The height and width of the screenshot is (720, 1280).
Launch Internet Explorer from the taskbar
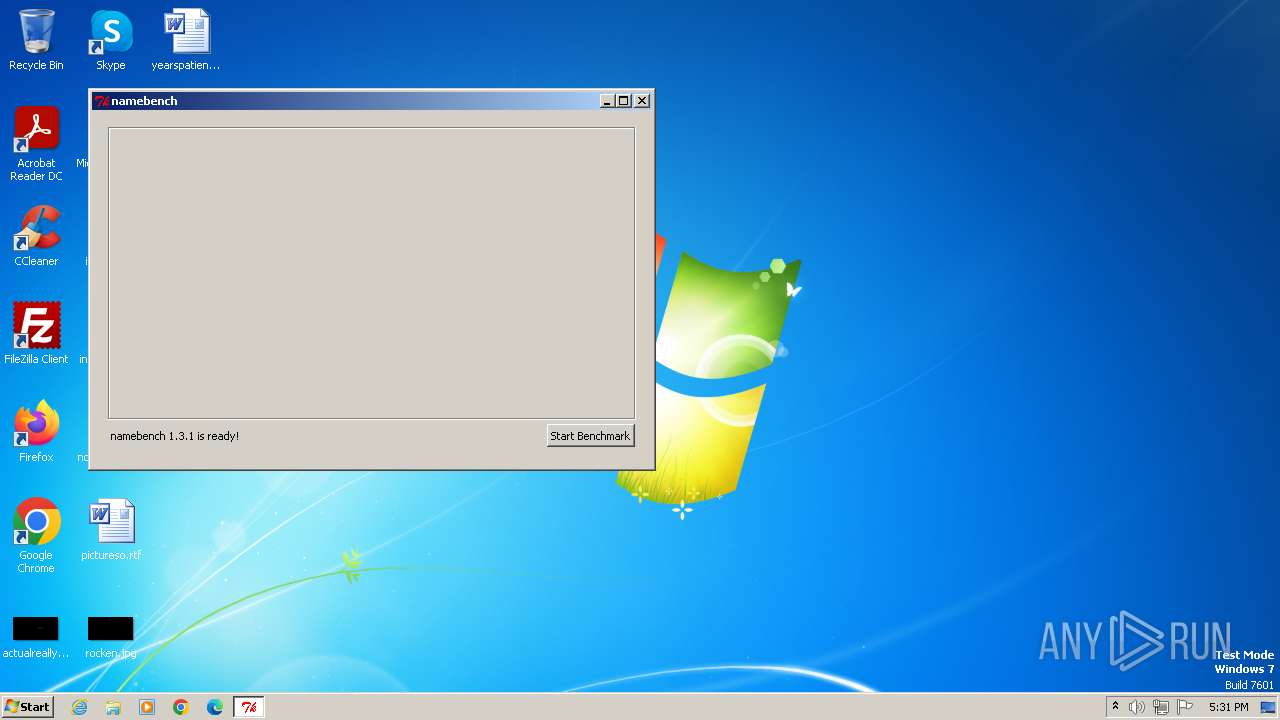coord(79,707)
